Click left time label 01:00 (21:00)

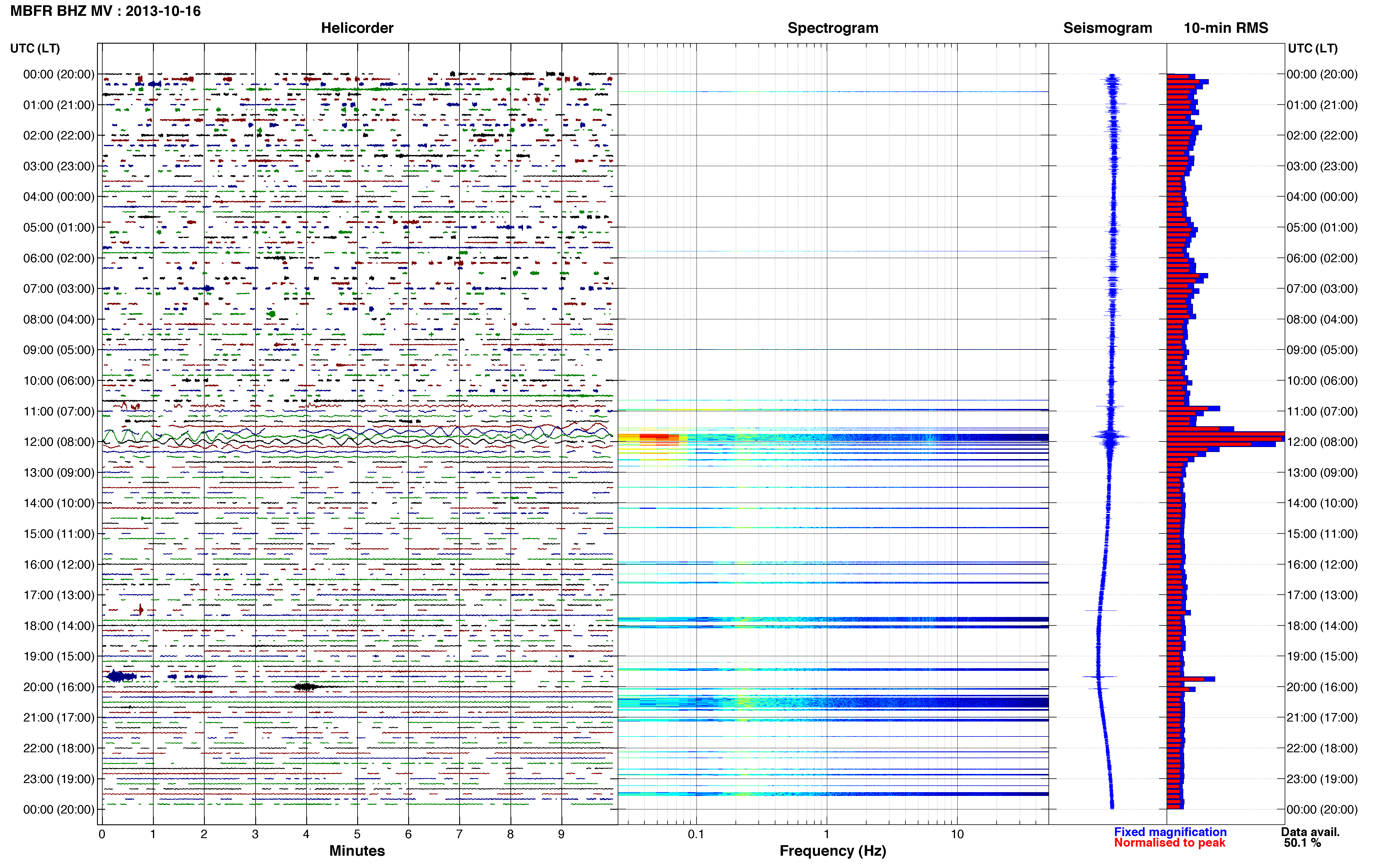tap(59, 105)
